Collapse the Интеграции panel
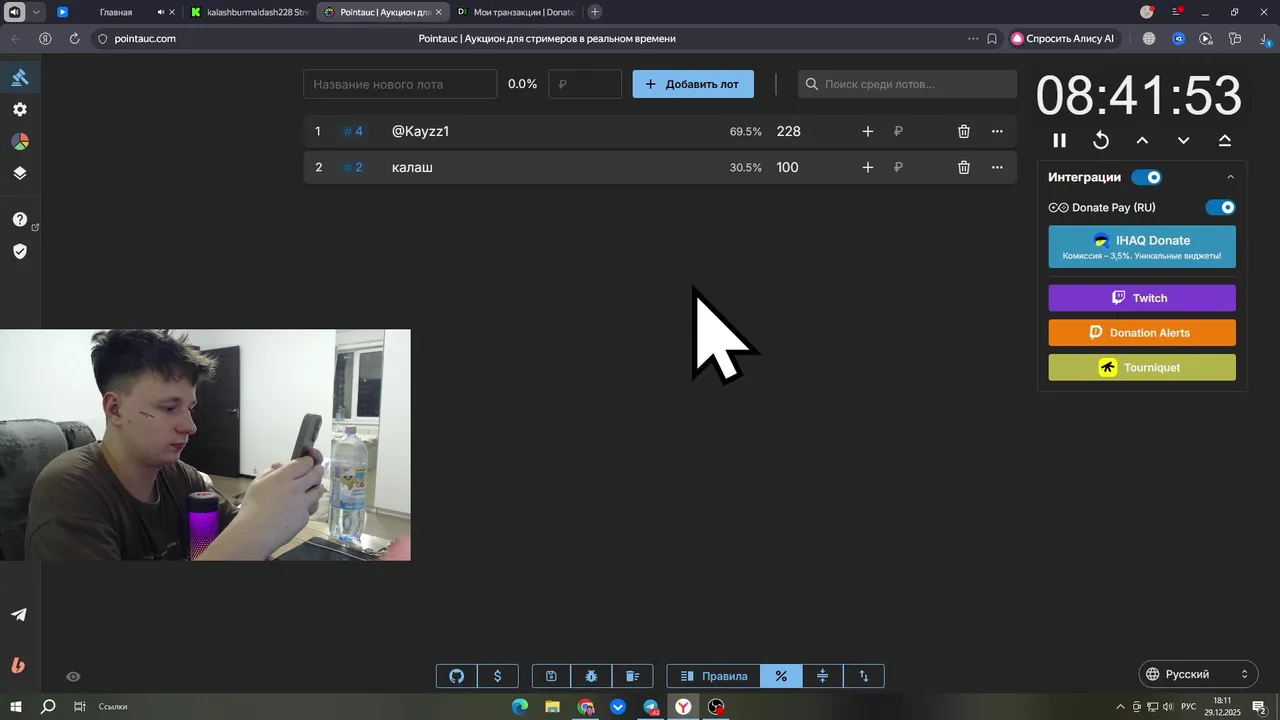The image size is (1280, 720). tap(1230, 177)
